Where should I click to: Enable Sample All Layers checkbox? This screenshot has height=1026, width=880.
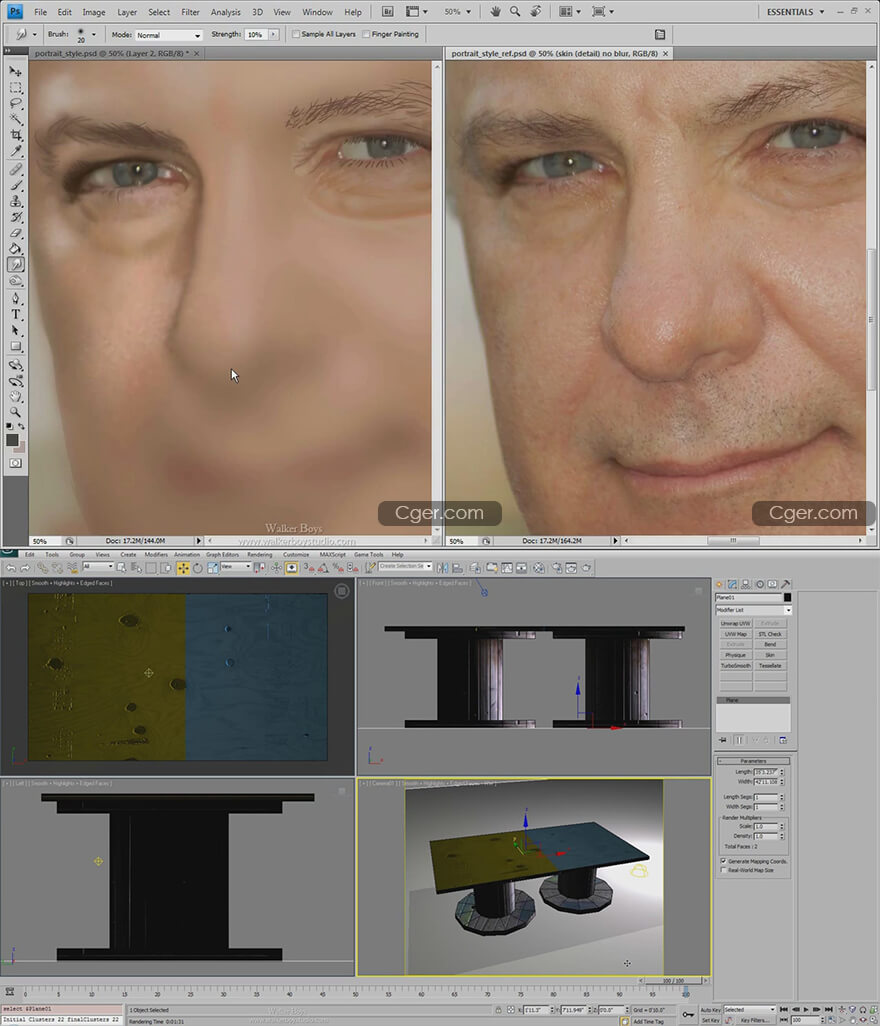pos(296,34)
